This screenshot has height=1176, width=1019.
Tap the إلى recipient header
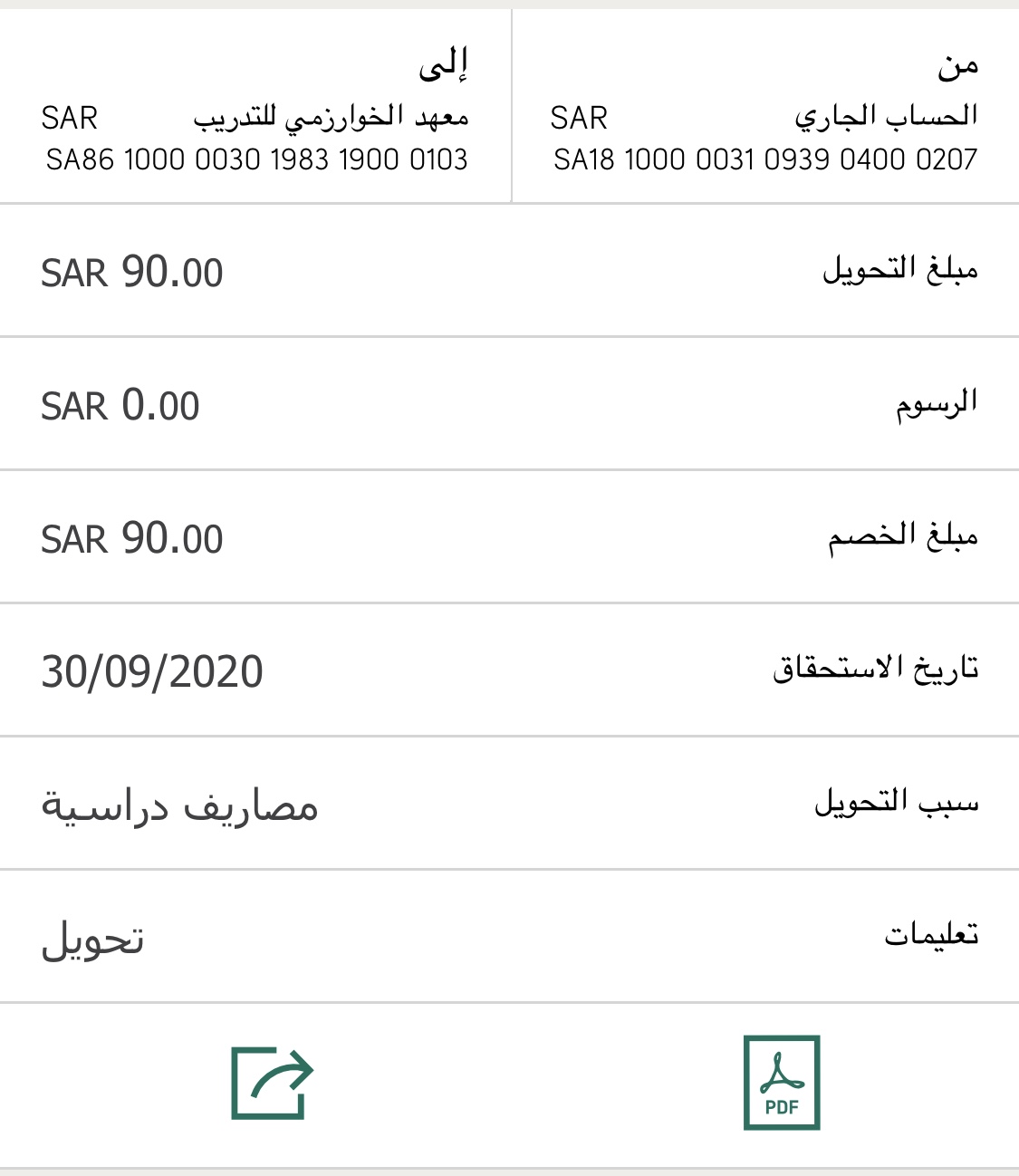click(443, 66)
